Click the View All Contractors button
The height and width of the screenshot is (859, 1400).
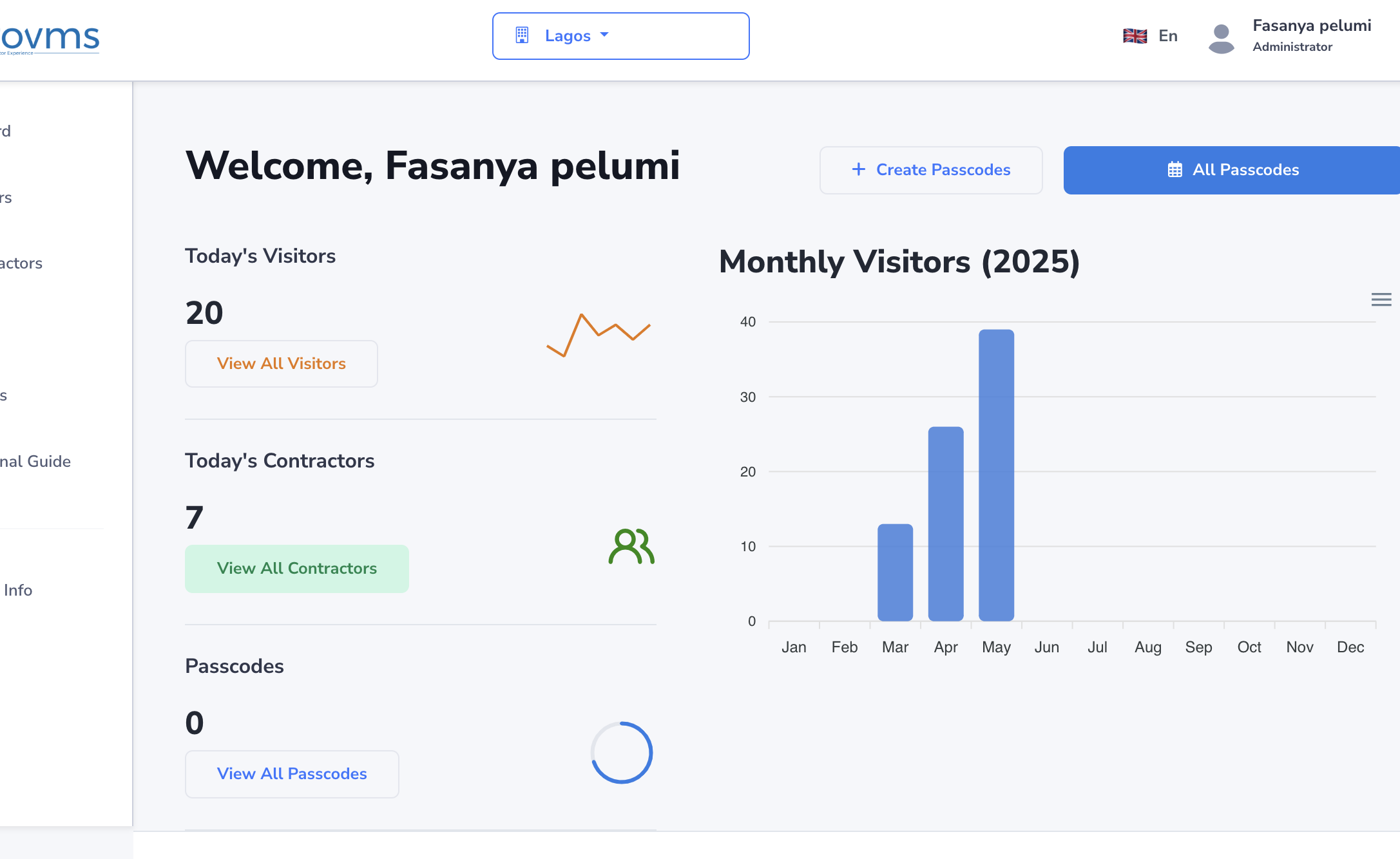297,569
